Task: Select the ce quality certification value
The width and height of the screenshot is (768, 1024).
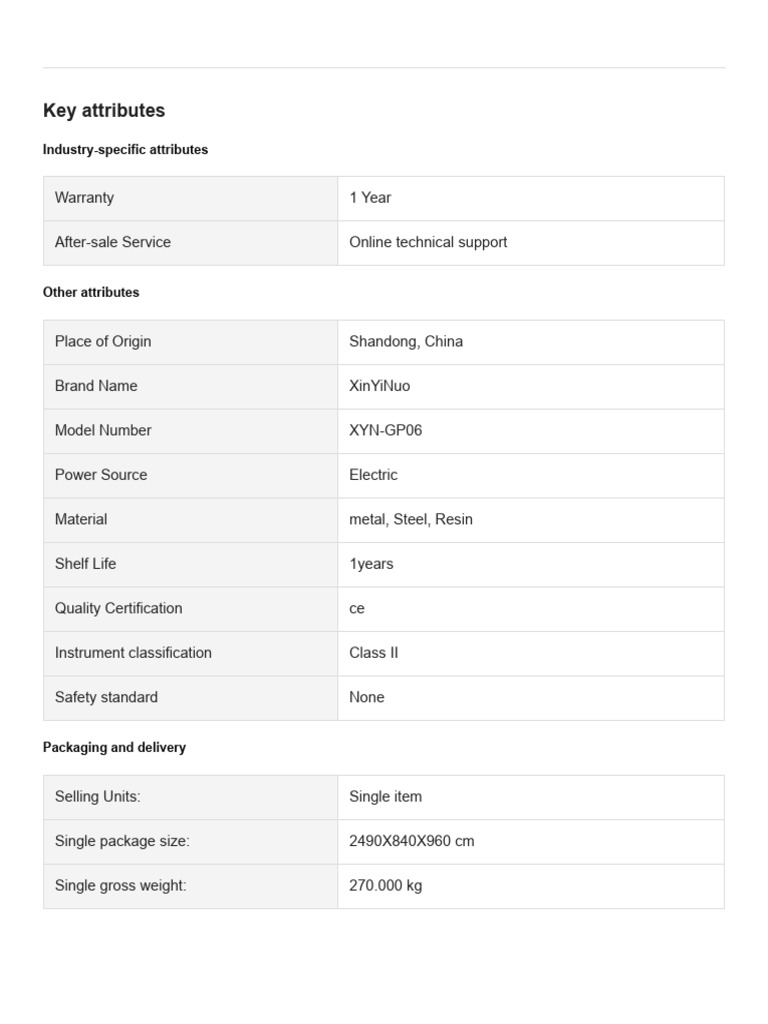Action: (x=357, y=609)
